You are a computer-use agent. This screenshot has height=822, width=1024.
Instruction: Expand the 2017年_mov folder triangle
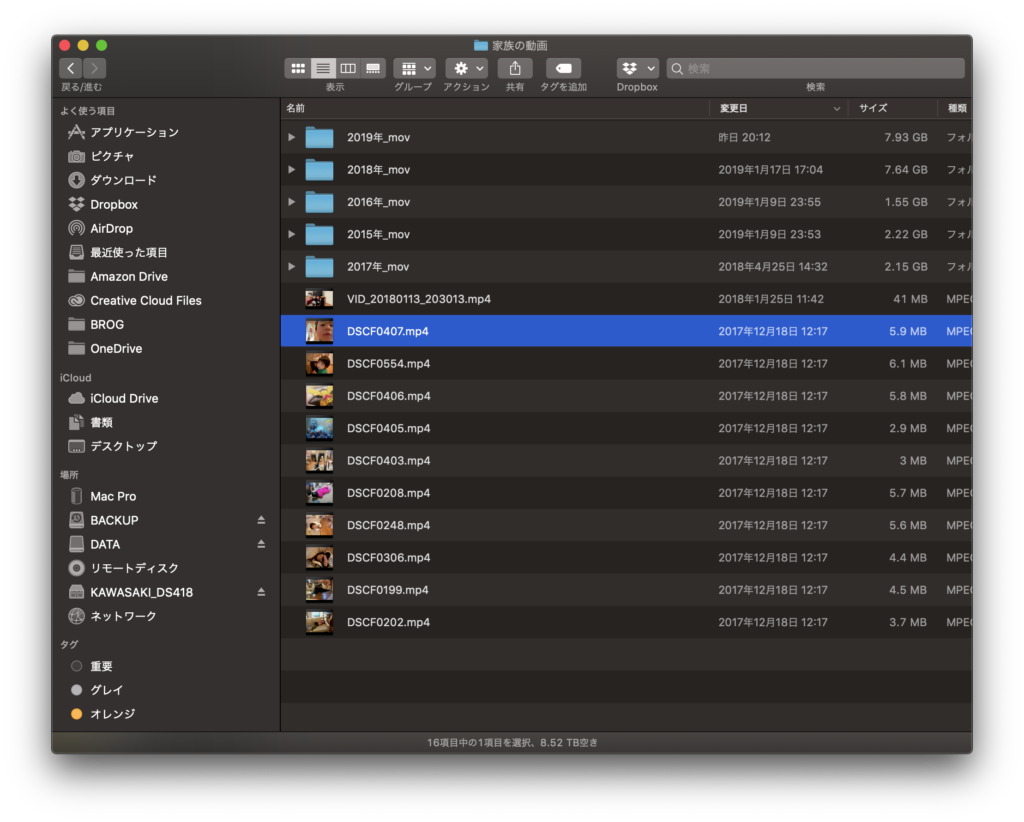click(292, 267)
